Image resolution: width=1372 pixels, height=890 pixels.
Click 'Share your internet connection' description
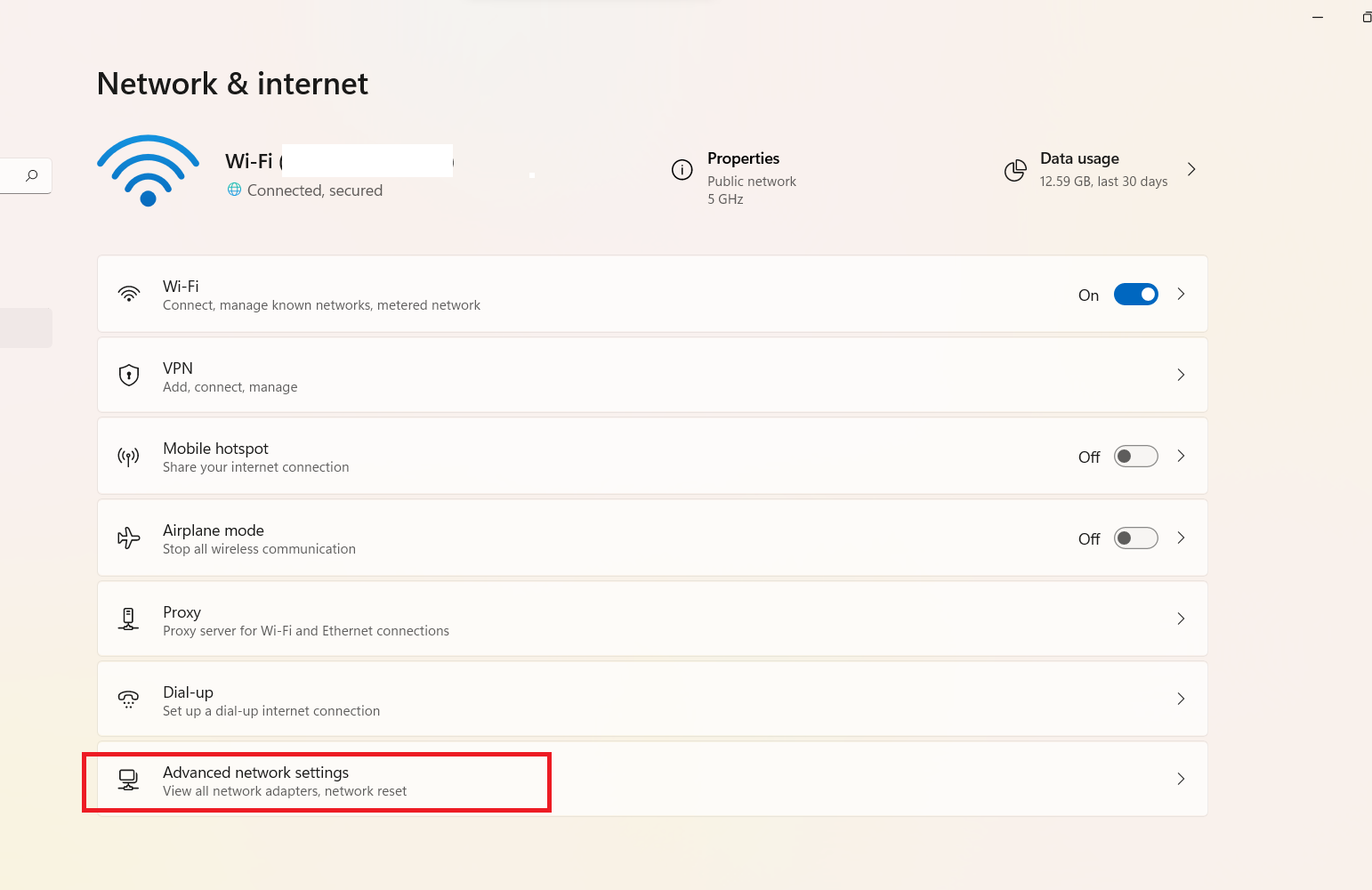255,467
